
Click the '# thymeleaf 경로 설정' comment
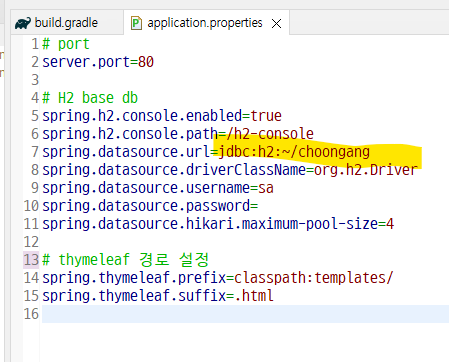pyautogui.click(x=126, y=260)
